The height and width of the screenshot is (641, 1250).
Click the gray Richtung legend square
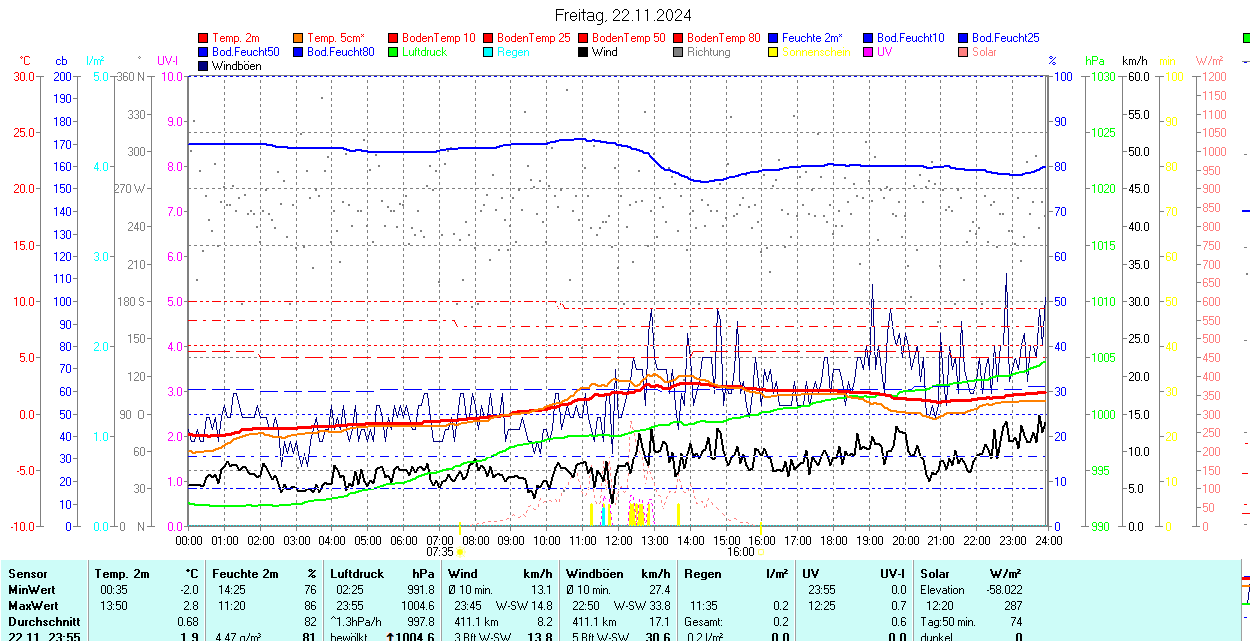679,52
